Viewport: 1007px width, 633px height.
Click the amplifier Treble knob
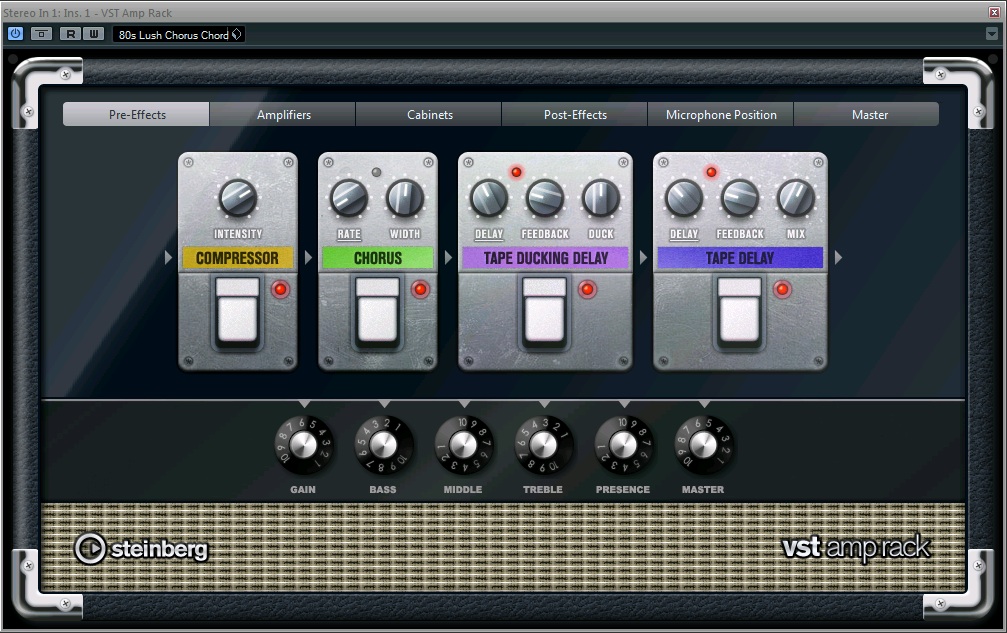click(543, 445)
